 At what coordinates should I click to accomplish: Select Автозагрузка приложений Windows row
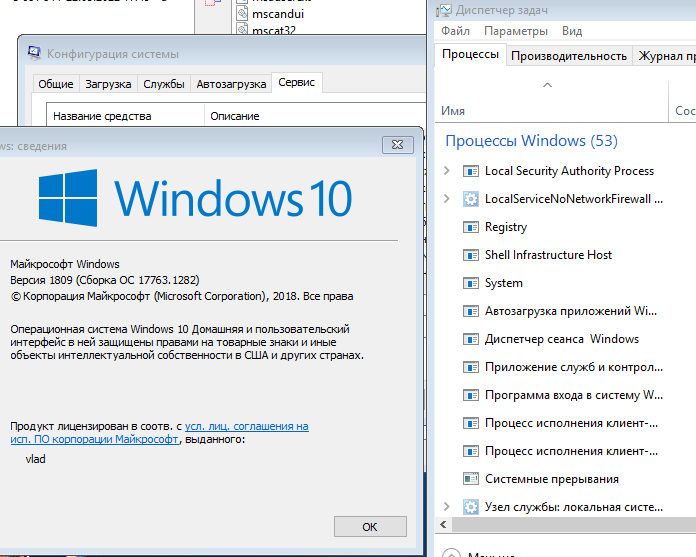coord(566,311)
